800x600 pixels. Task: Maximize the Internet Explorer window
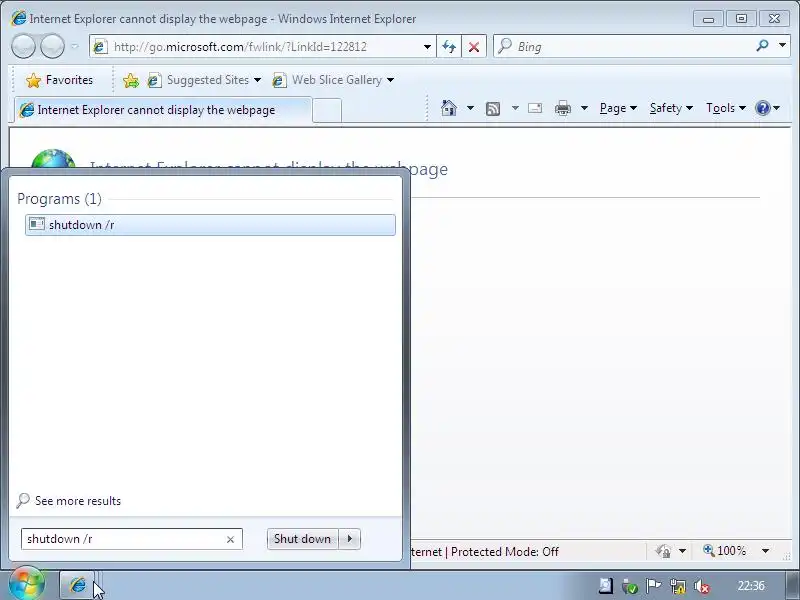tap(741, 19)
